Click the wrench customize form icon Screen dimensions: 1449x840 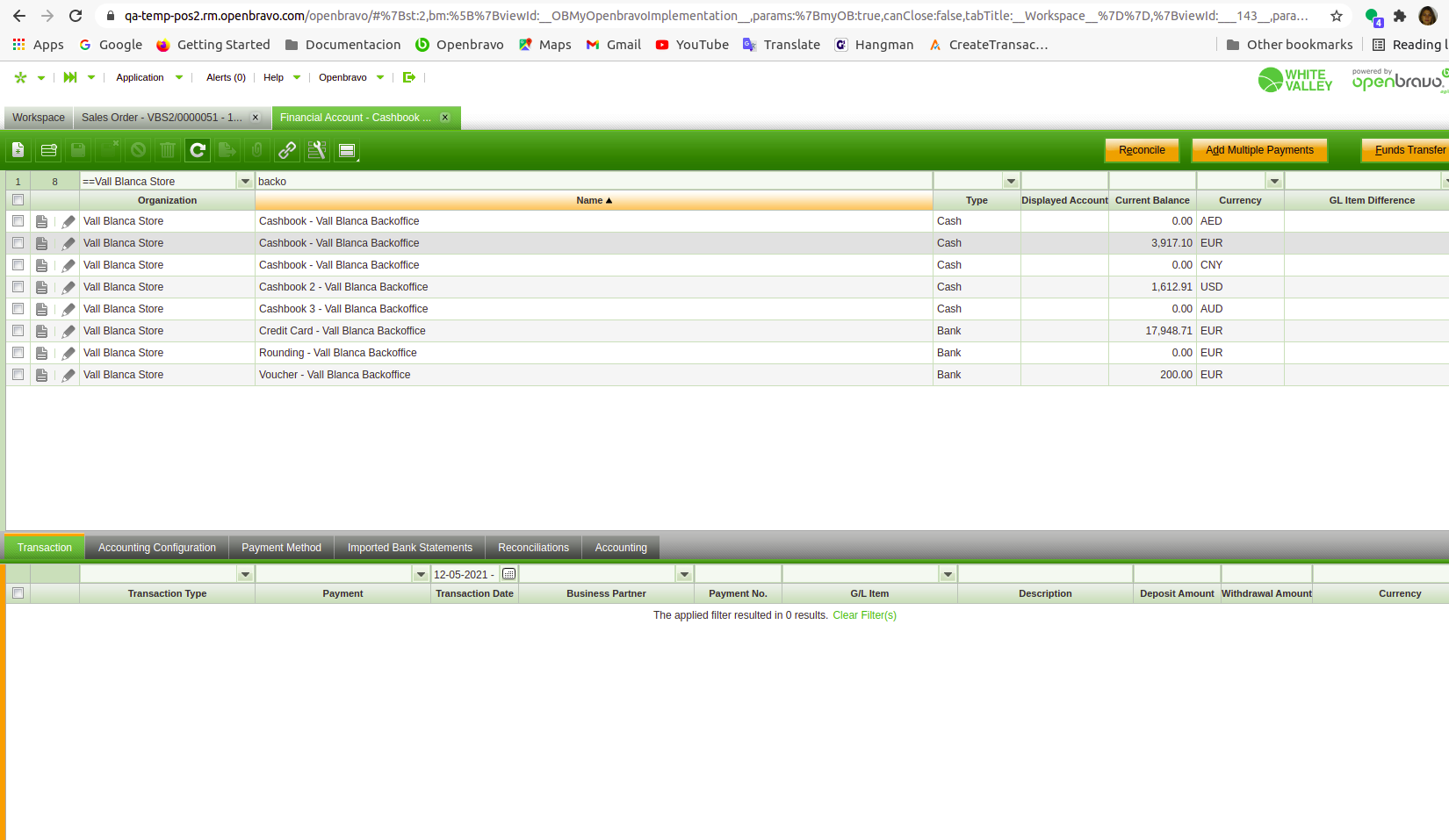click(x=317, y=150)
